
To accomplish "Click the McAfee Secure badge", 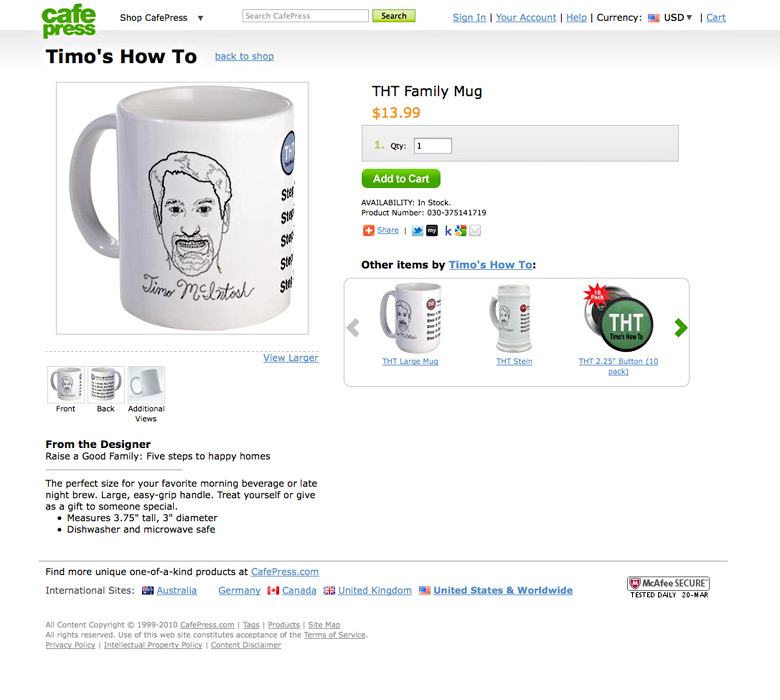I will click(669, 587).
